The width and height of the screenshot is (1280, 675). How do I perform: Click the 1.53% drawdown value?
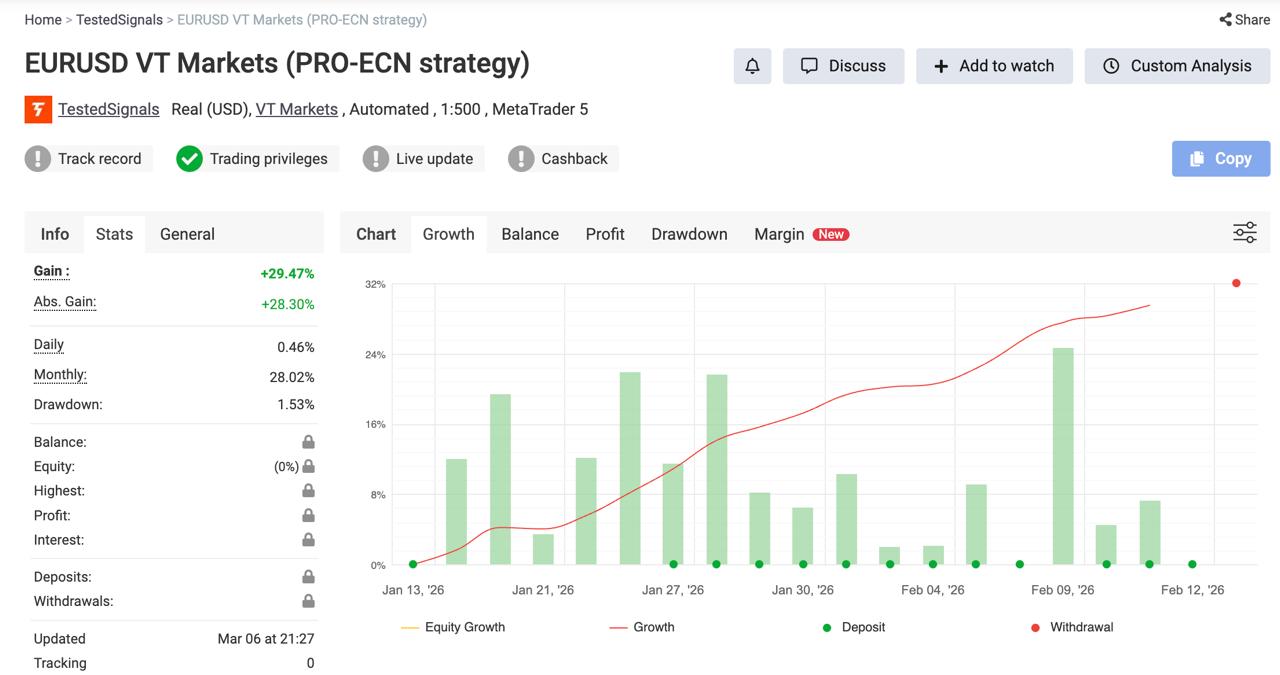click(x=296, y=404)
